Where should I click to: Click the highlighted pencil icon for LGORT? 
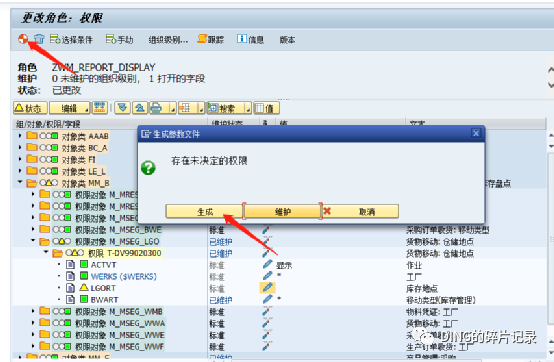[267, 287]
